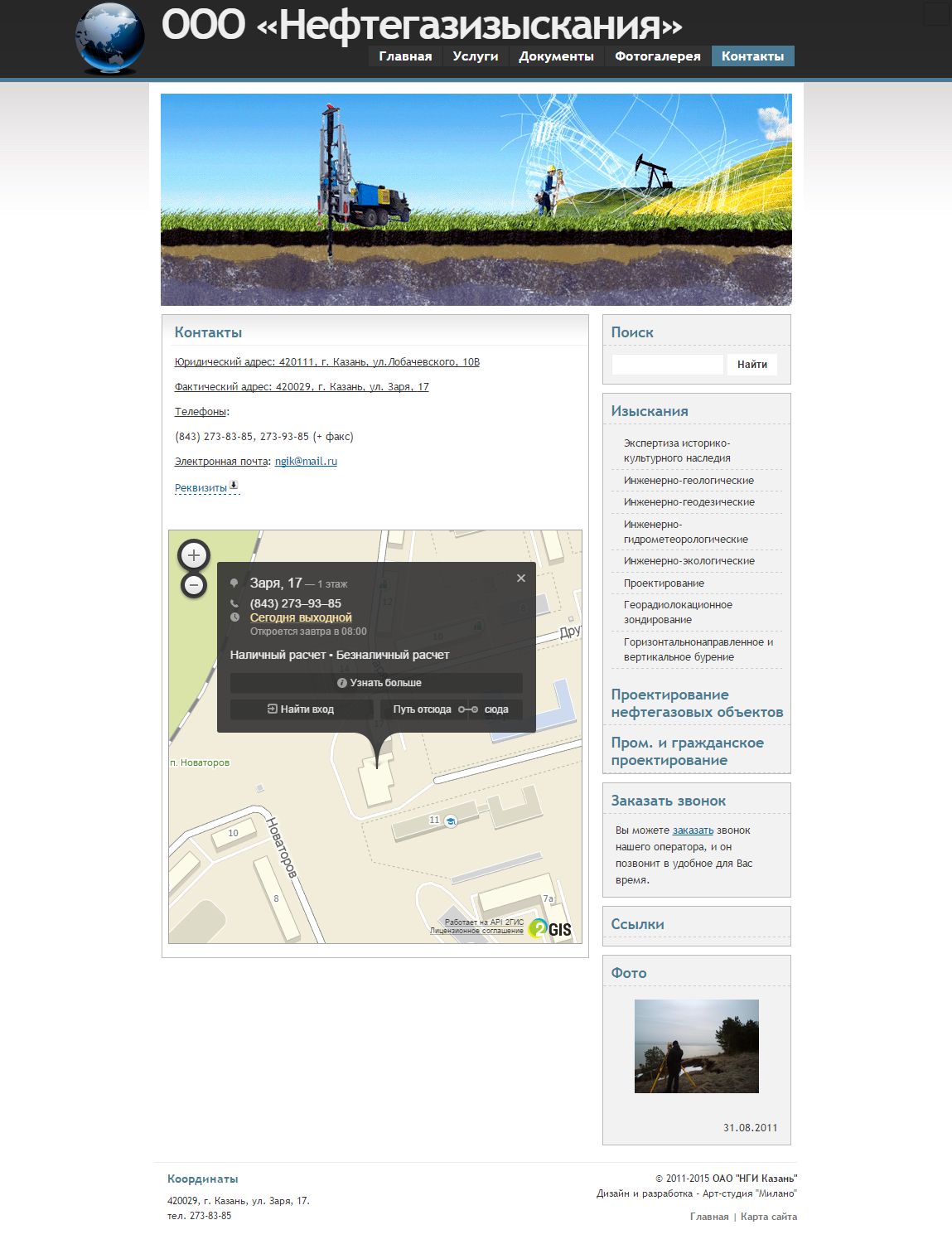
Task: Zoom out the map with minus button
Action: [x=194, y=585]
